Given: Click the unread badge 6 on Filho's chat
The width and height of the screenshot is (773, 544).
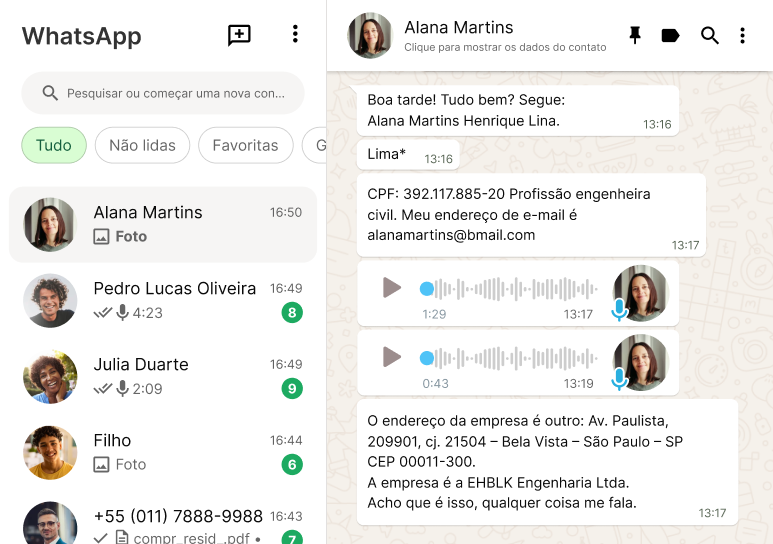Looking at the screenshot, I should tap(292, 465).
